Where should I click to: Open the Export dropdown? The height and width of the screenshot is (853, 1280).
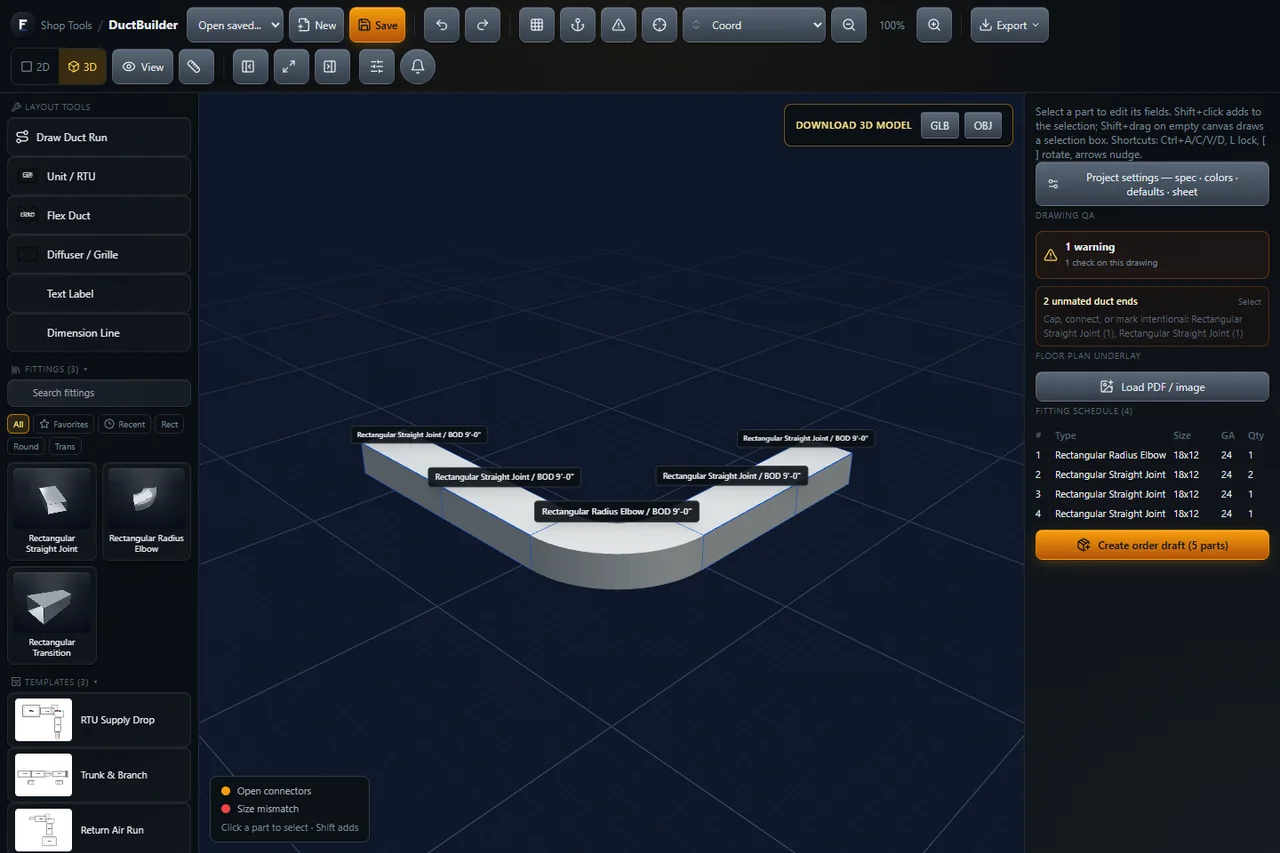[x=1009, y=25]
